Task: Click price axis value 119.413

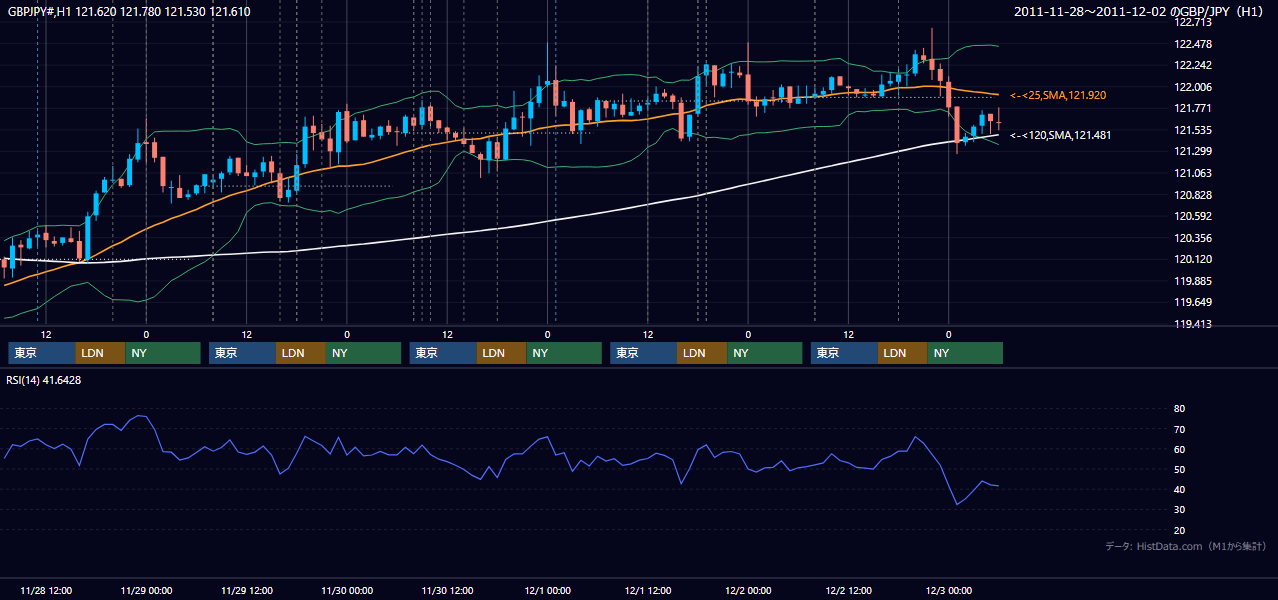Action: (1192, 324)
